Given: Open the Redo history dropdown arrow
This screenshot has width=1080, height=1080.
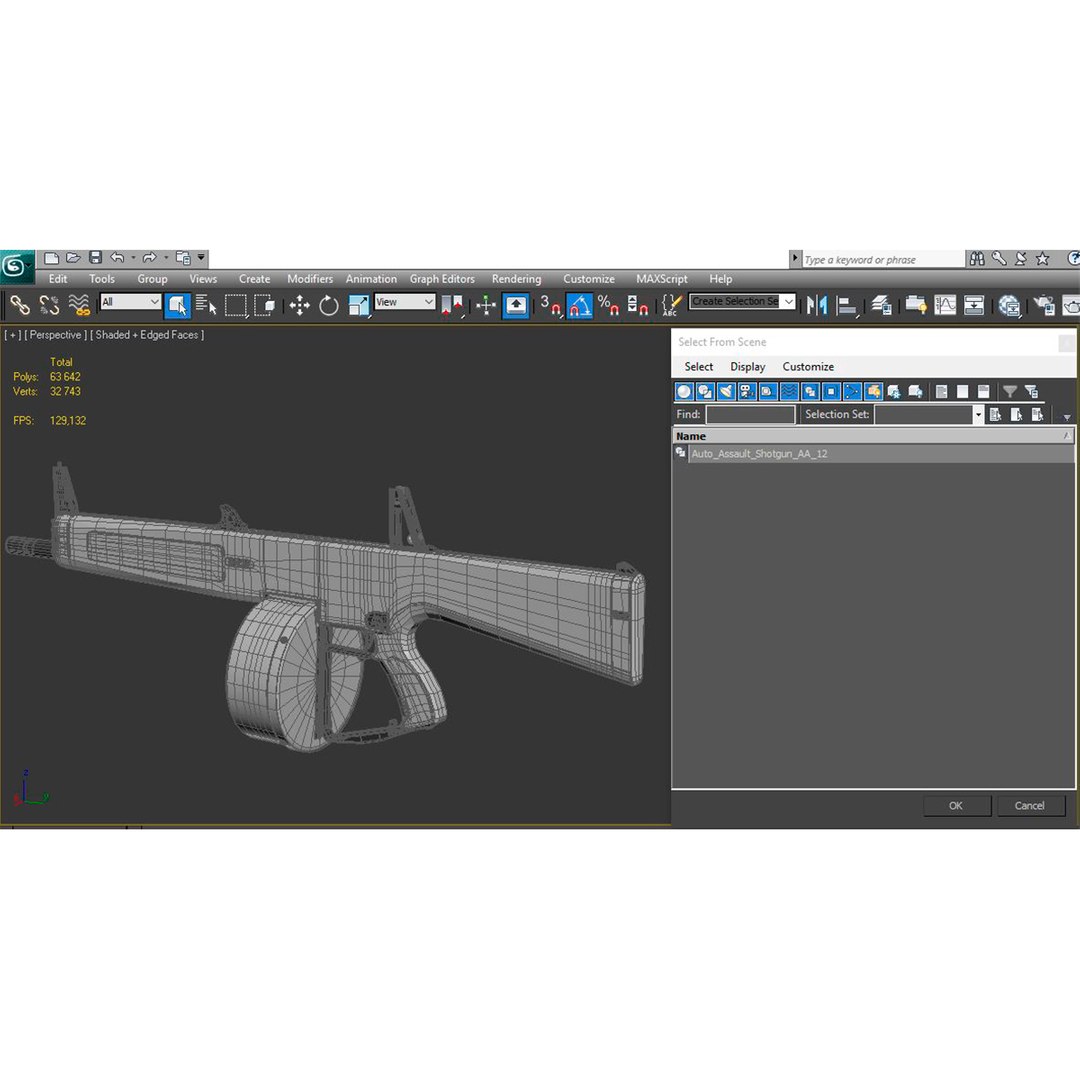Looking at the screenshot, I should tap(165, 258).
